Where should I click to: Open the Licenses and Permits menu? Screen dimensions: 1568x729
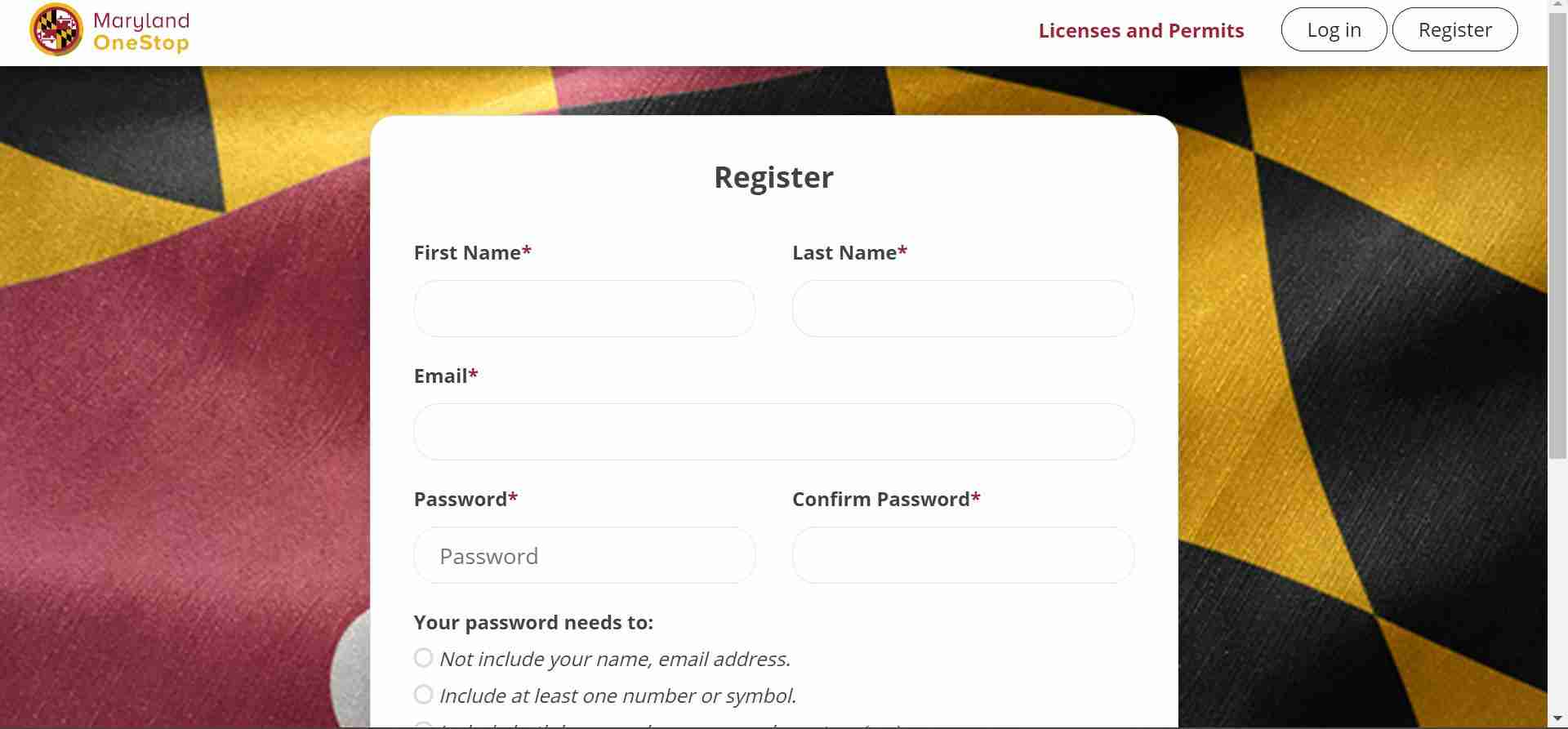point(1141,31)
